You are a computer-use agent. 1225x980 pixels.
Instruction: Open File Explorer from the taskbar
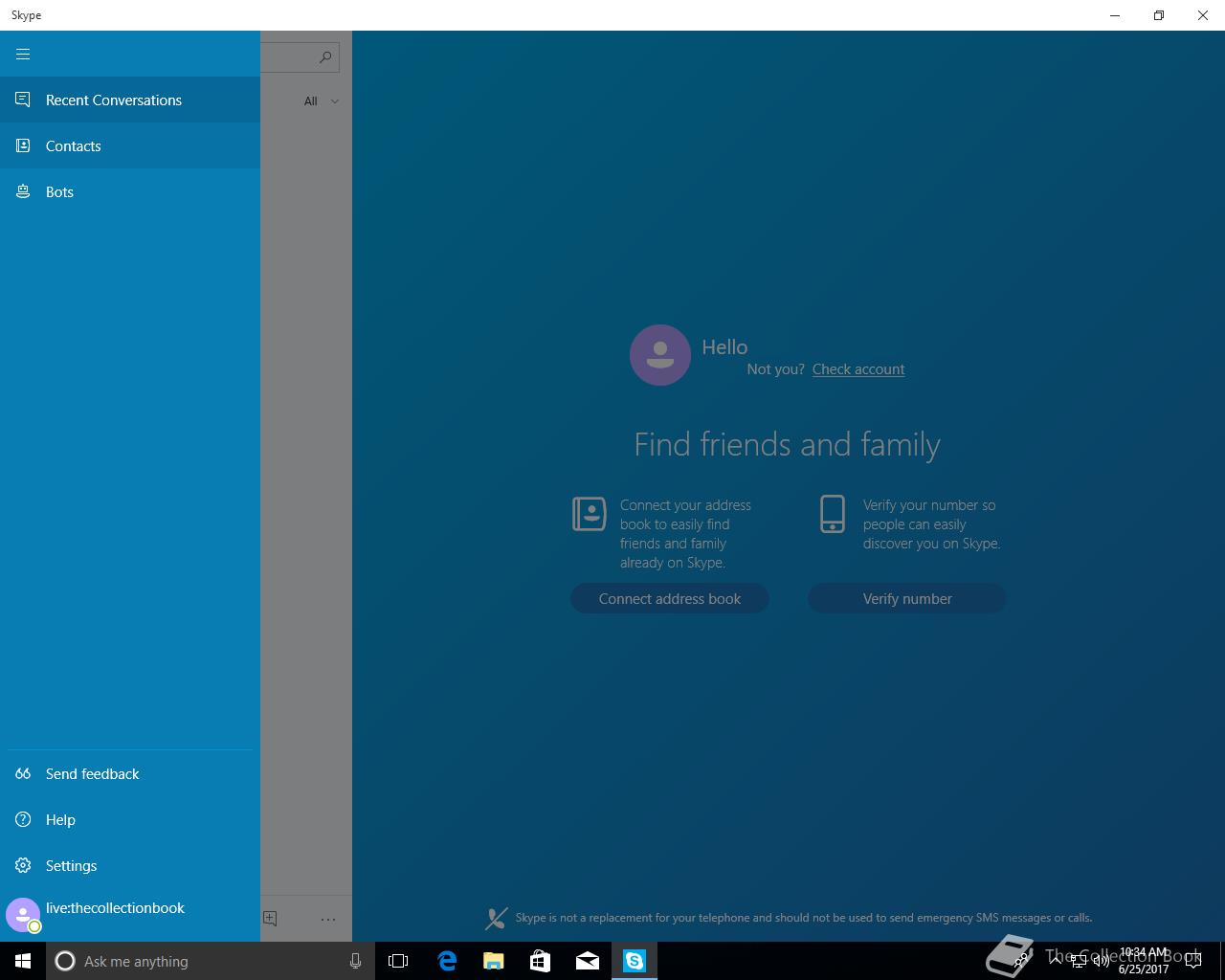(494, 961)
